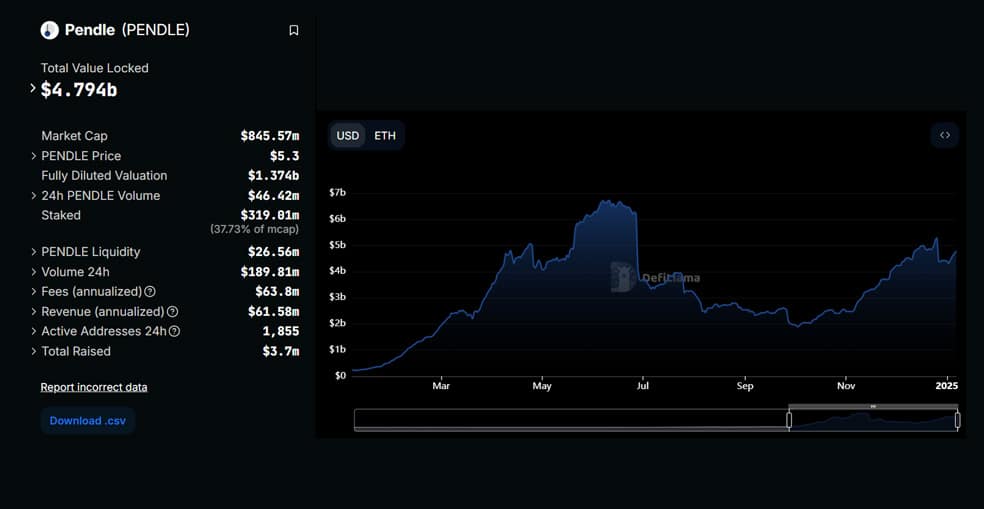984x509 pixels.
Task: Expand the 24h PENDLE Volume row
Action: [33, 196]
